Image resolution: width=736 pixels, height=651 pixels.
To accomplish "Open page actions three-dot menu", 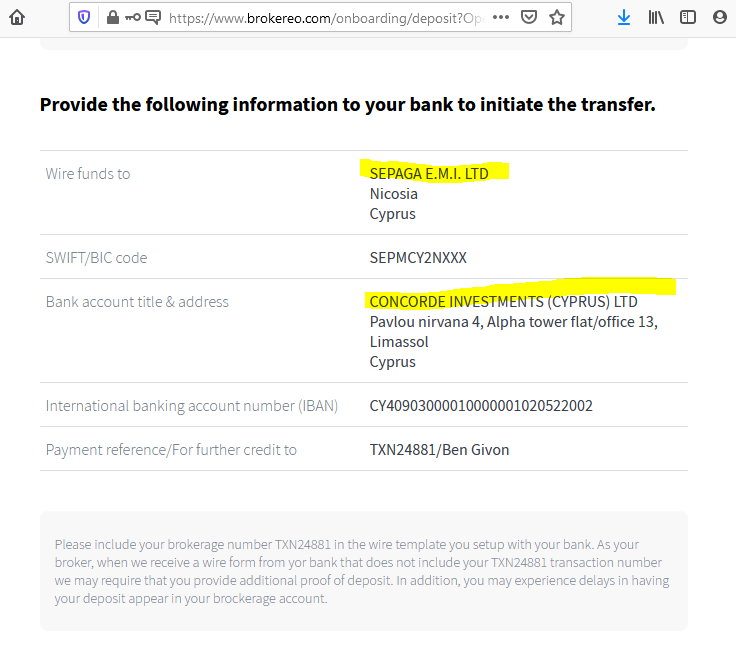I will tap(501, 17).
